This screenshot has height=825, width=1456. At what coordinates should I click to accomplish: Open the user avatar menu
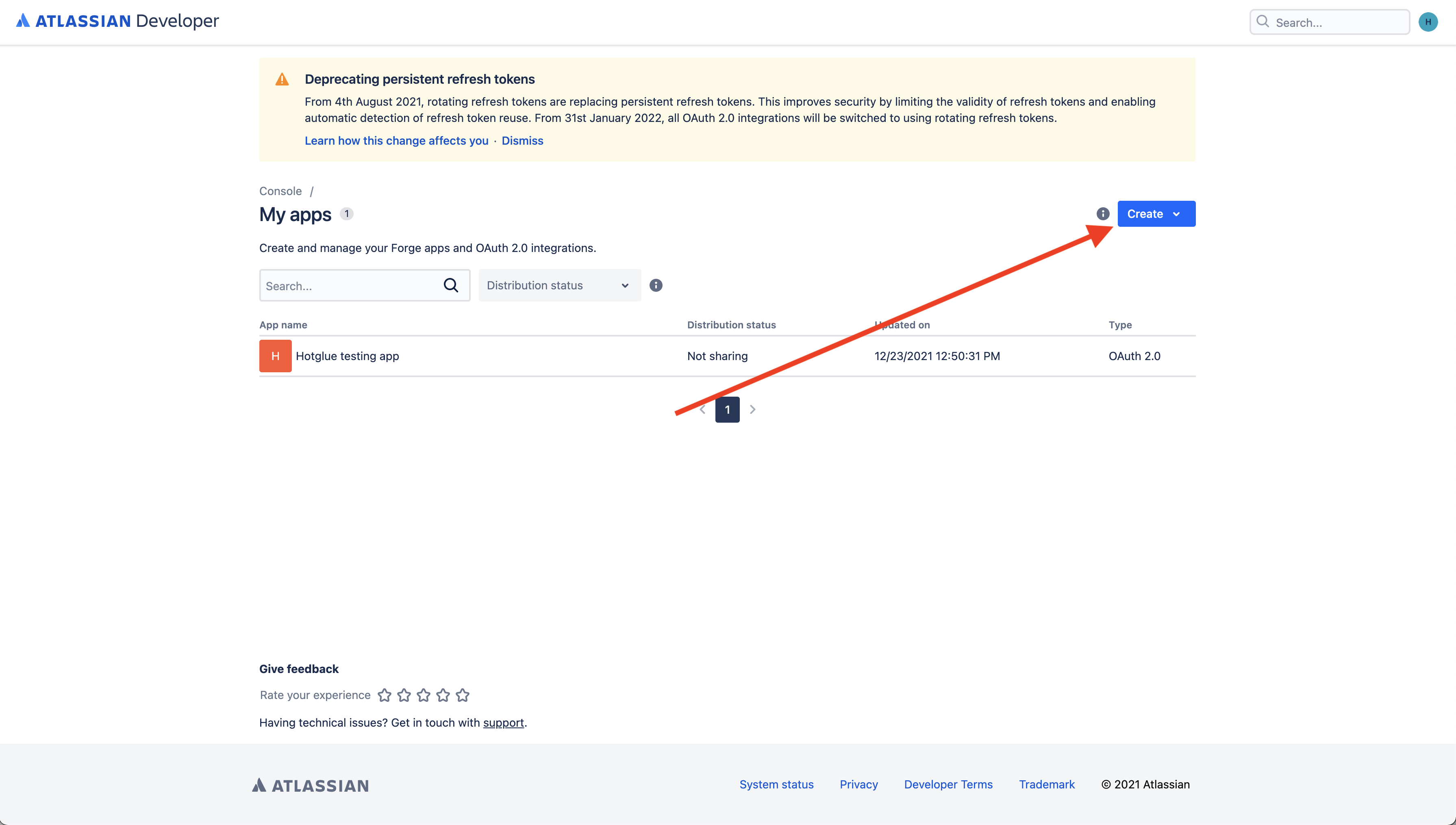(x=1428, y=22)
